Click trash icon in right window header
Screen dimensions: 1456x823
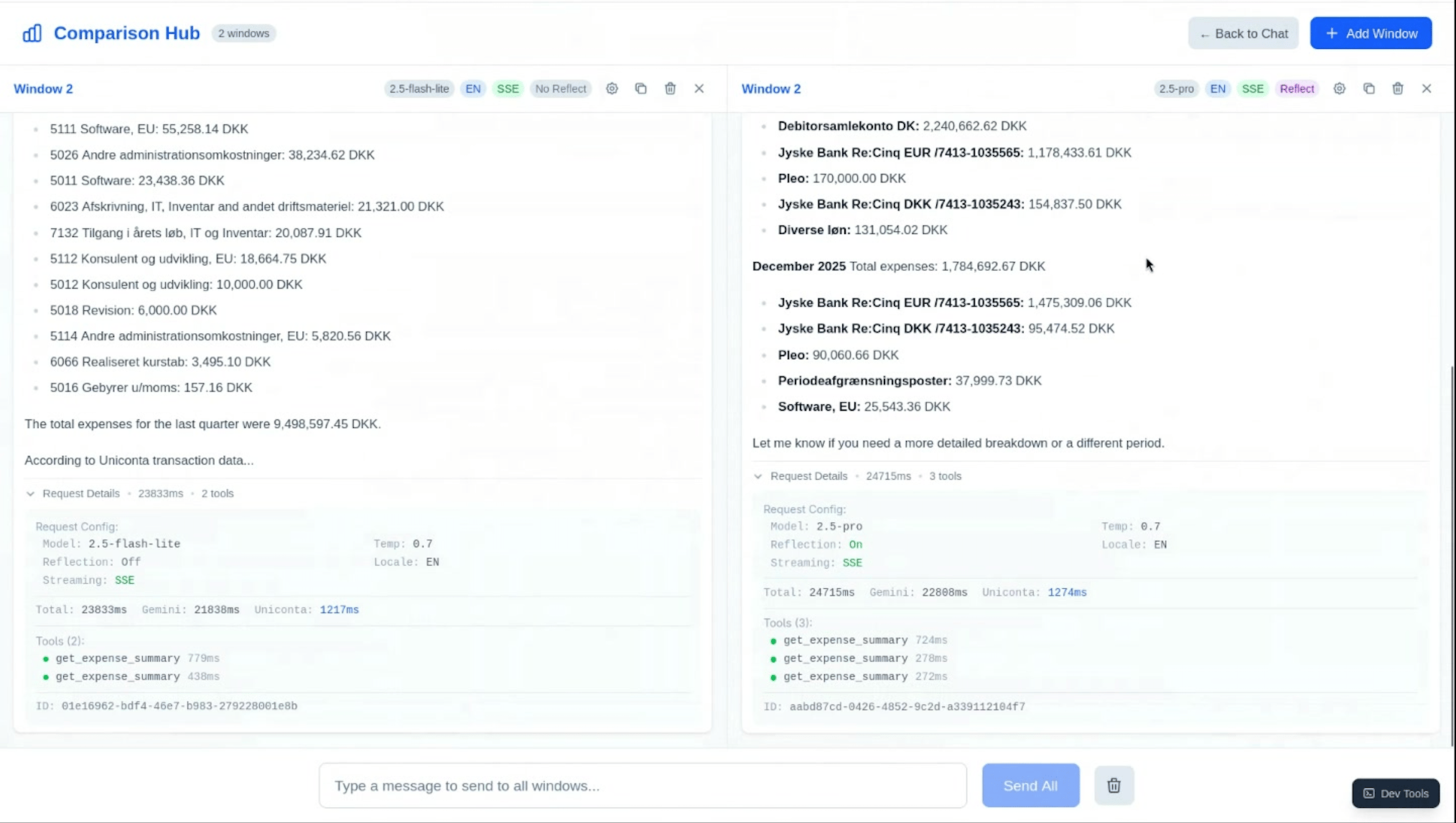pyautogui.click(x=1397, y=88)
